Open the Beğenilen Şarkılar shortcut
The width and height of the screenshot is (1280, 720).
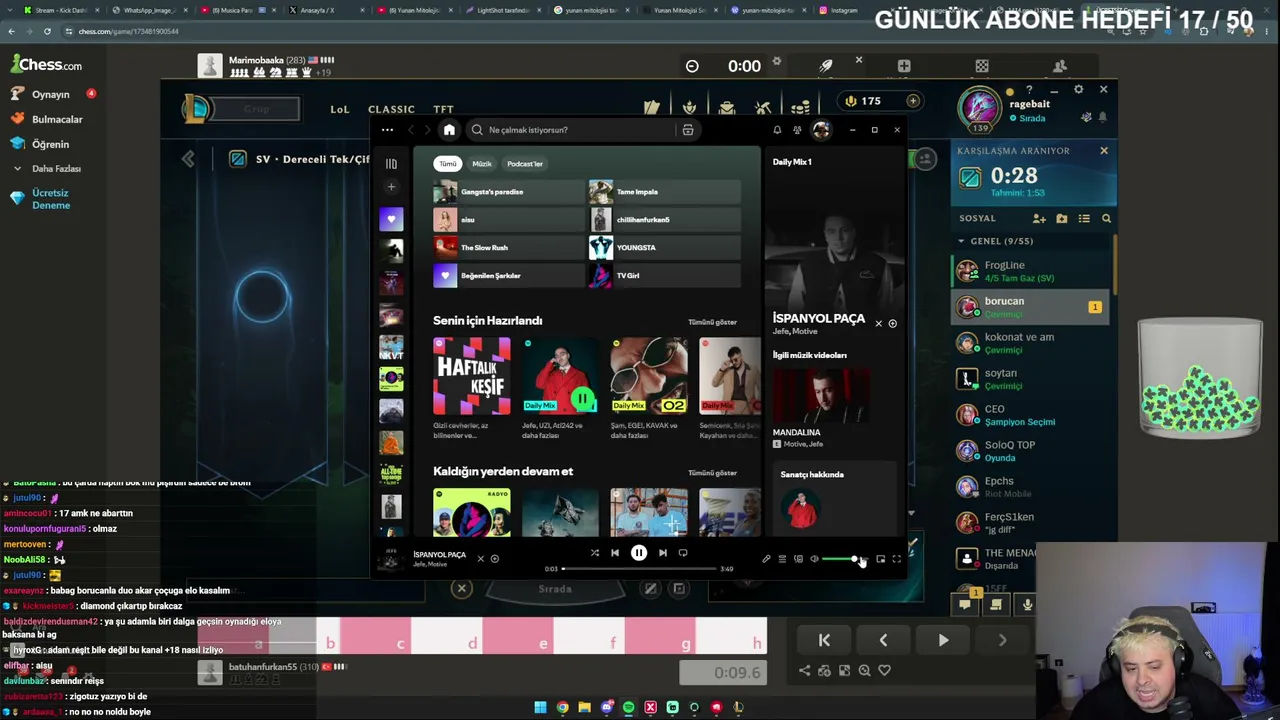coord(508,276)
